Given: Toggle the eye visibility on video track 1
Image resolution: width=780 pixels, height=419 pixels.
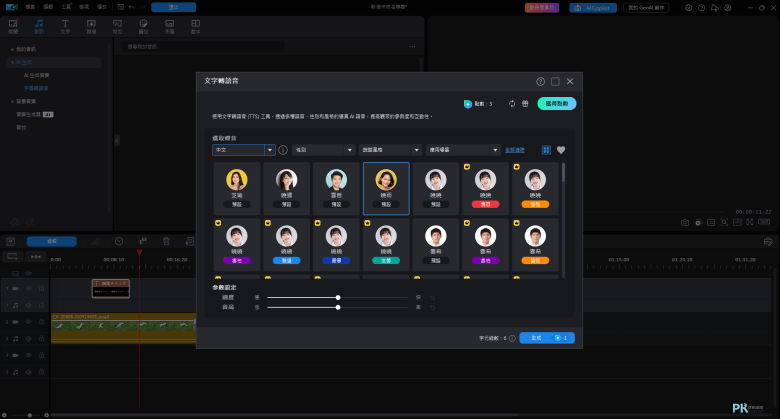Looking at the screenshot, I should 28,288.
